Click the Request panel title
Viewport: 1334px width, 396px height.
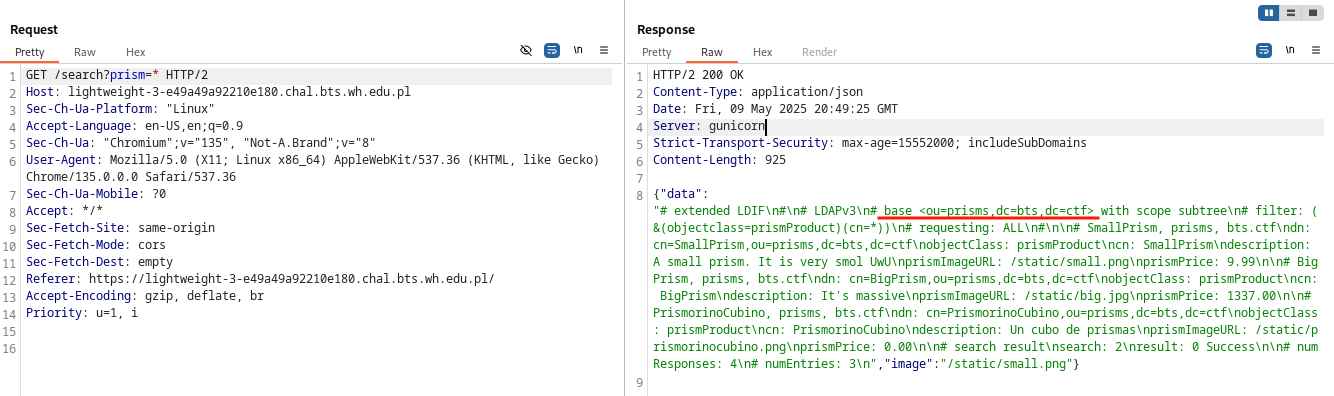pos(34,30)
